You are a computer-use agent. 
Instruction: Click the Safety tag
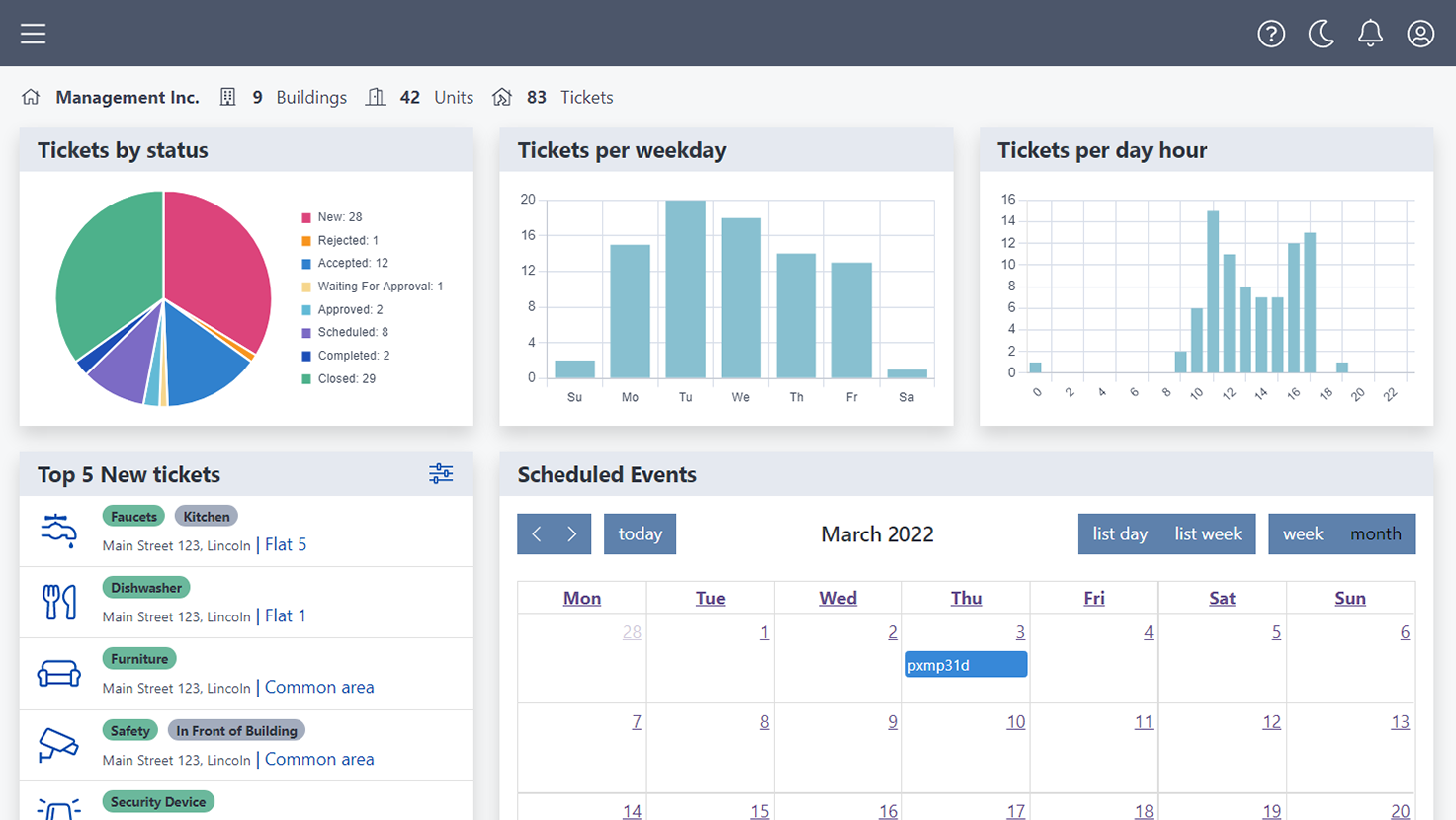click(x=129, y=730)
